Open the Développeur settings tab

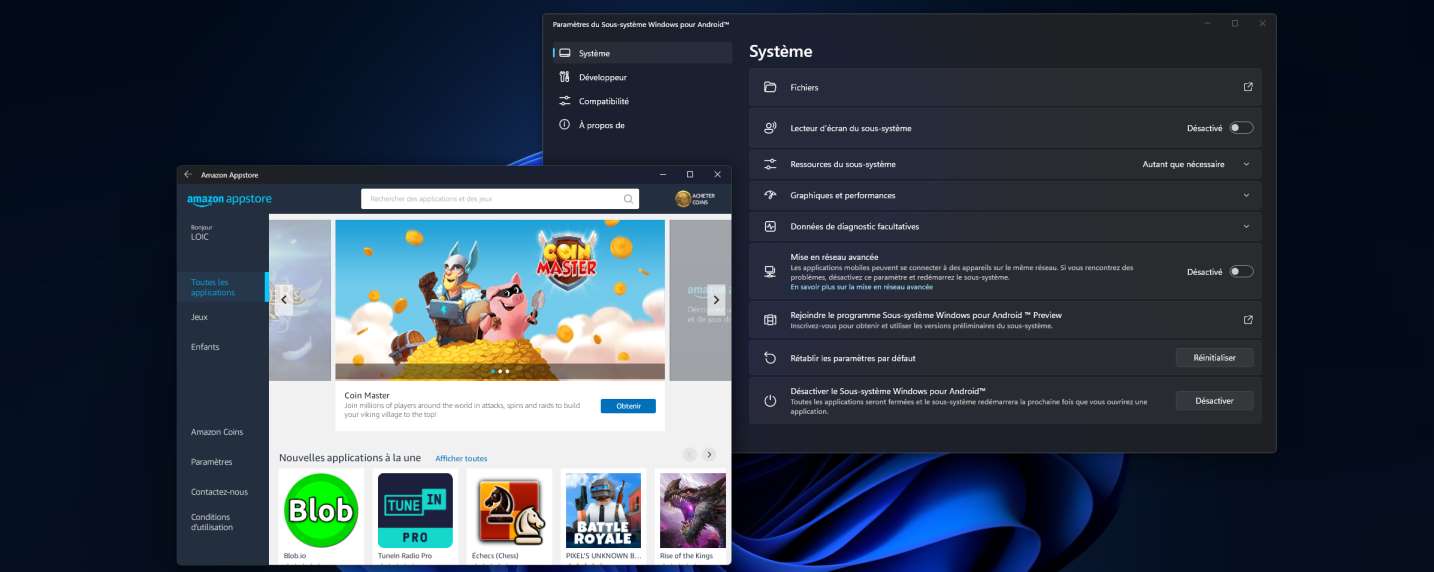pos(602,77)
